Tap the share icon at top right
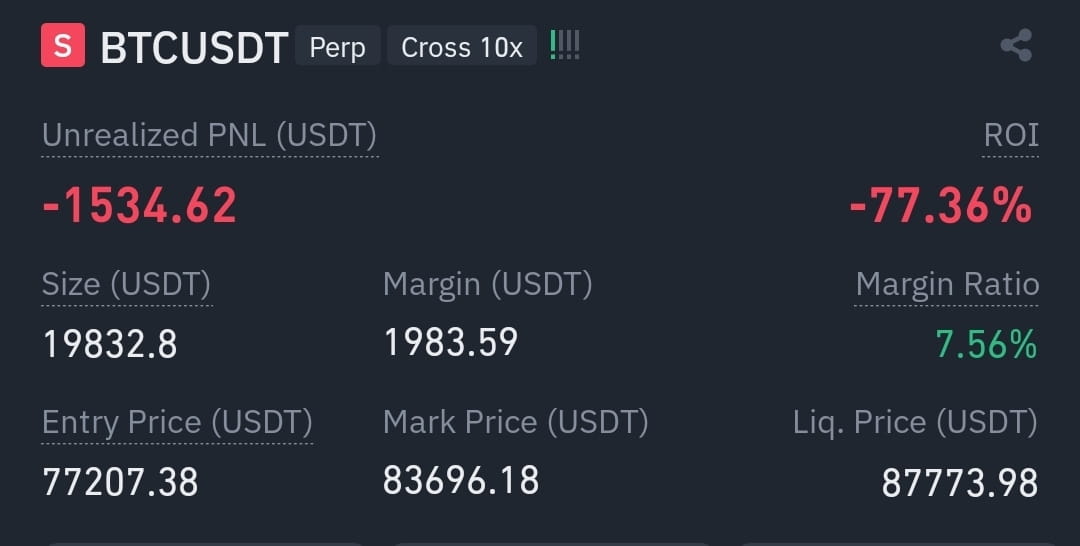The image size is (1080, 546). [x=1016, y=45]
